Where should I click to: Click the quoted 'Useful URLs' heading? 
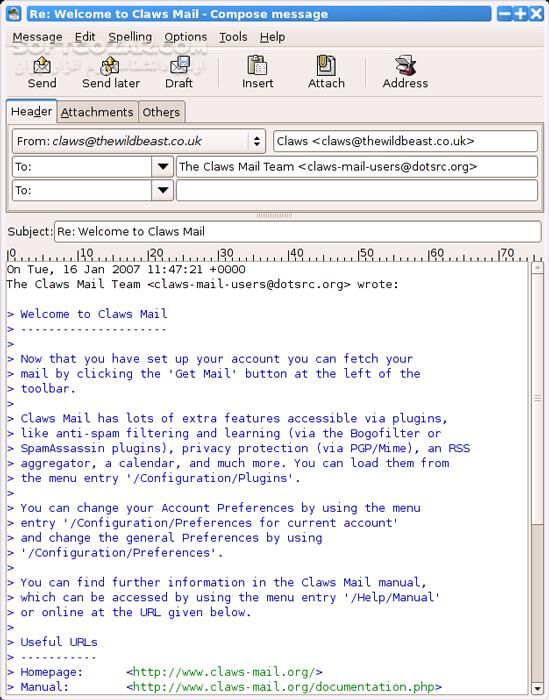pyautogui.click(x=59, y=642)
